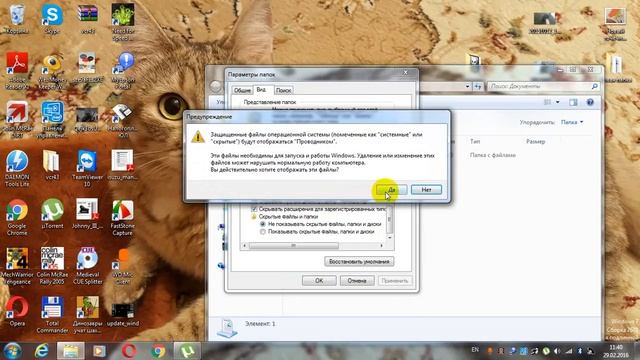The height and width of the screenshot is (360, 640).
Task: Open the uTorrent desktop shortcut
Action: [52, 213]
